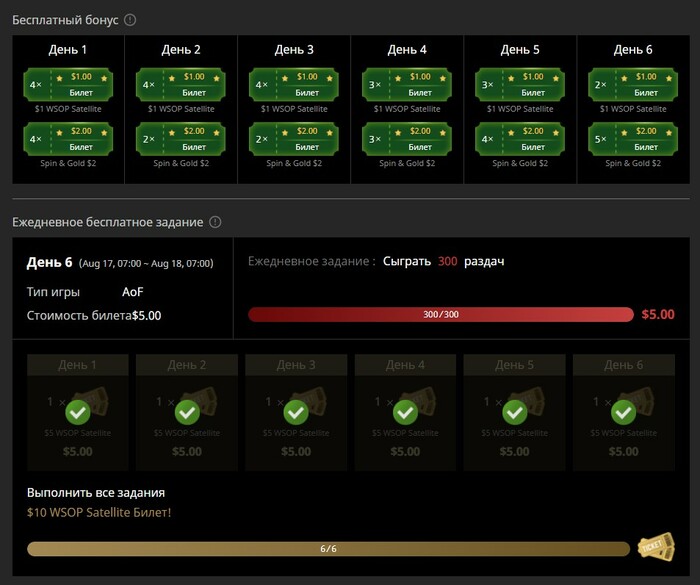
Task: Click the green checkmark on День 5 task card
Action: coord(515,412)
